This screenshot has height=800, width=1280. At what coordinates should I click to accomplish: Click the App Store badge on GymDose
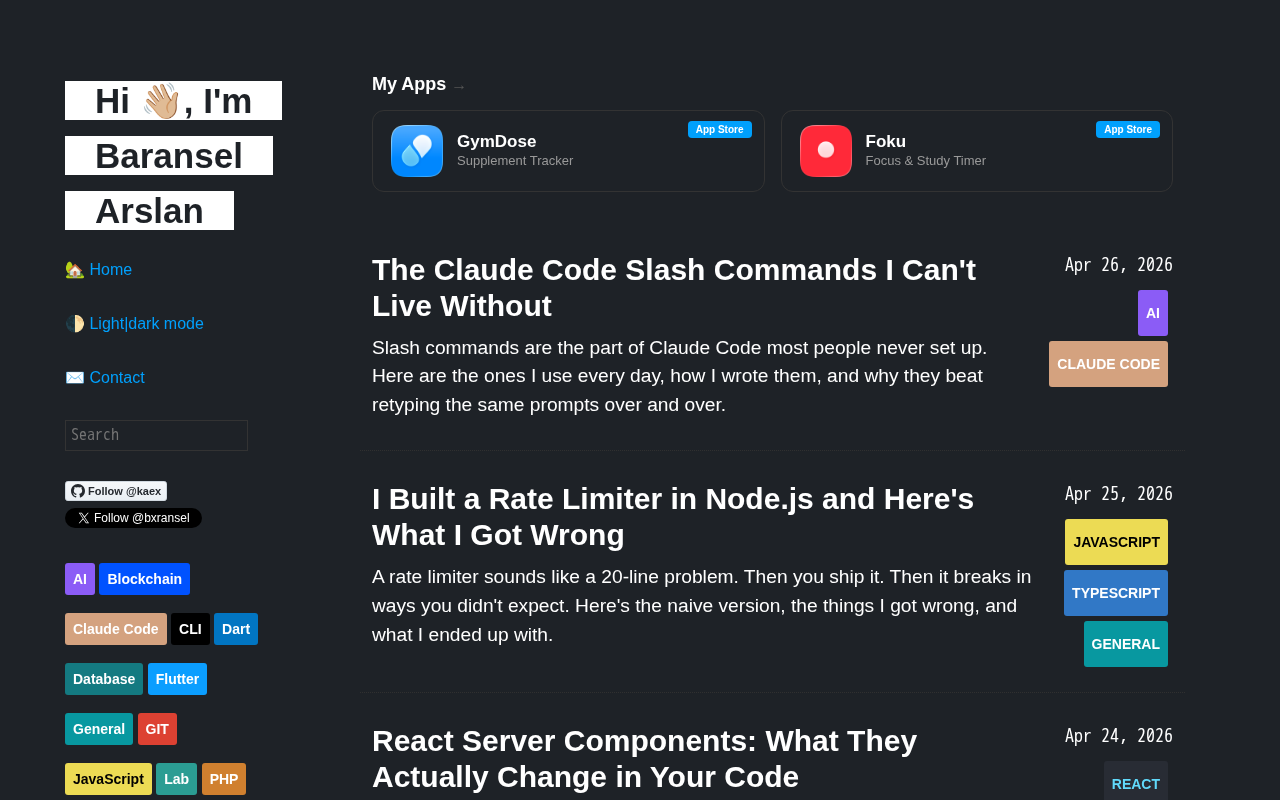720,130
